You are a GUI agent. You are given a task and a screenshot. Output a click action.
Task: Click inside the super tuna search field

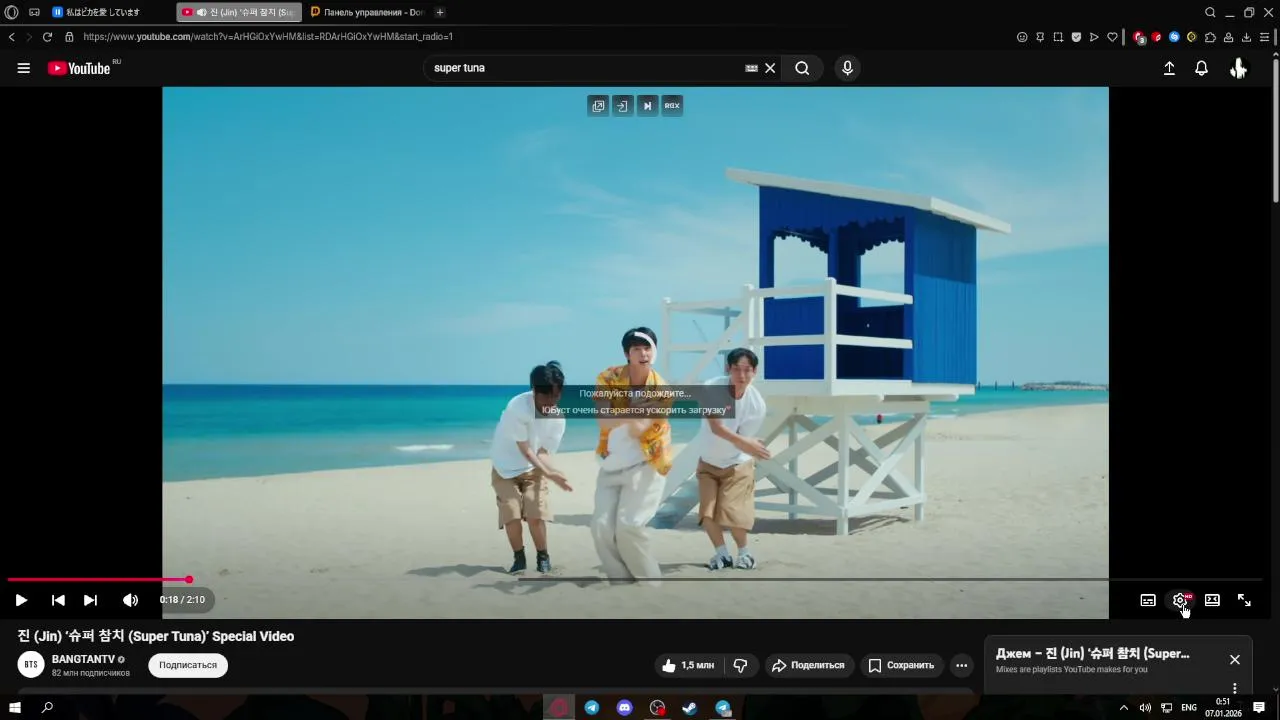(585, 68)
